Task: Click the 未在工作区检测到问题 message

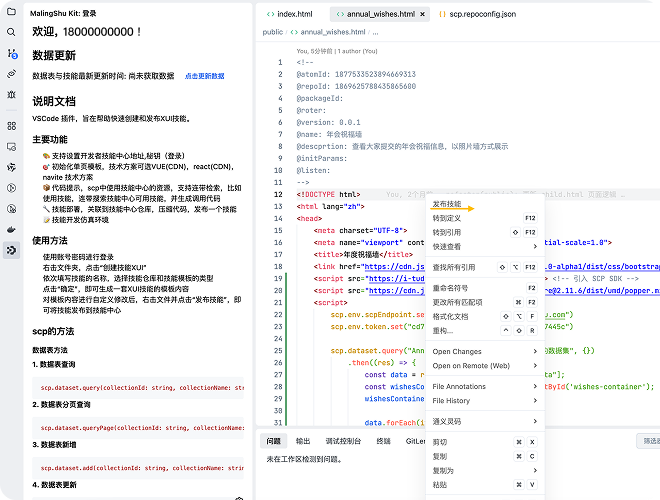Action: click(x=304, y=459)
